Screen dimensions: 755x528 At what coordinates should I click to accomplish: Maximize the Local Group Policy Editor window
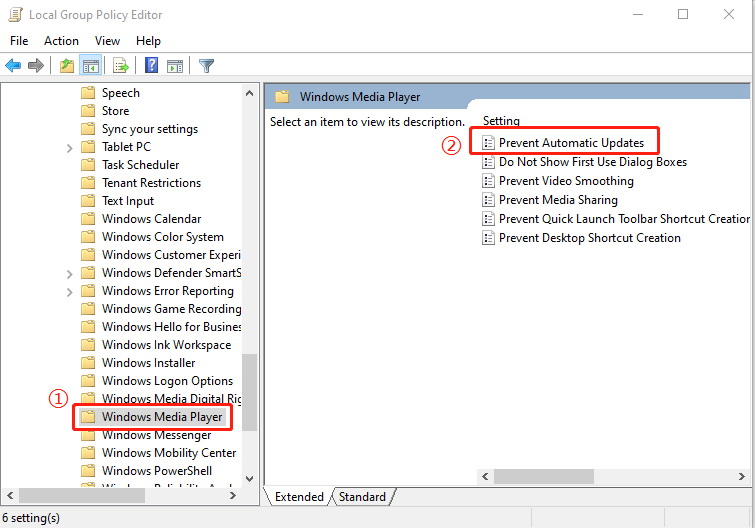coord(683,14)
